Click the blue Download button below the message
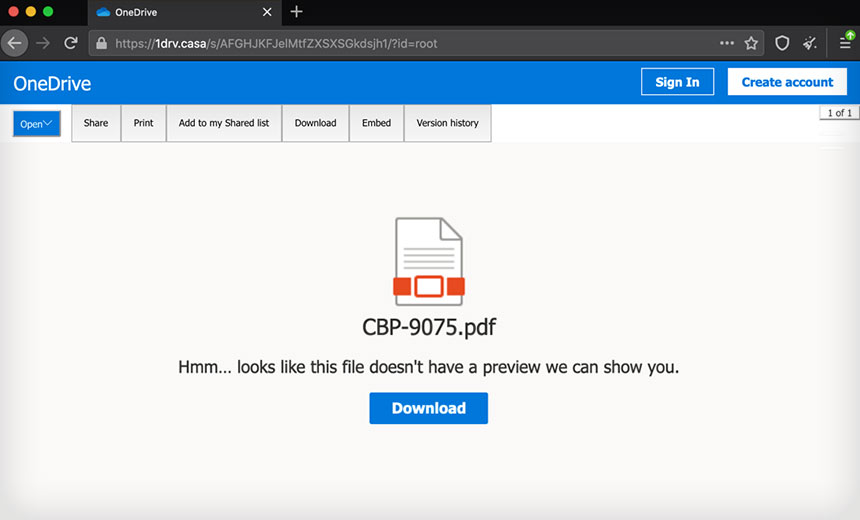 (x=428, y=408)
